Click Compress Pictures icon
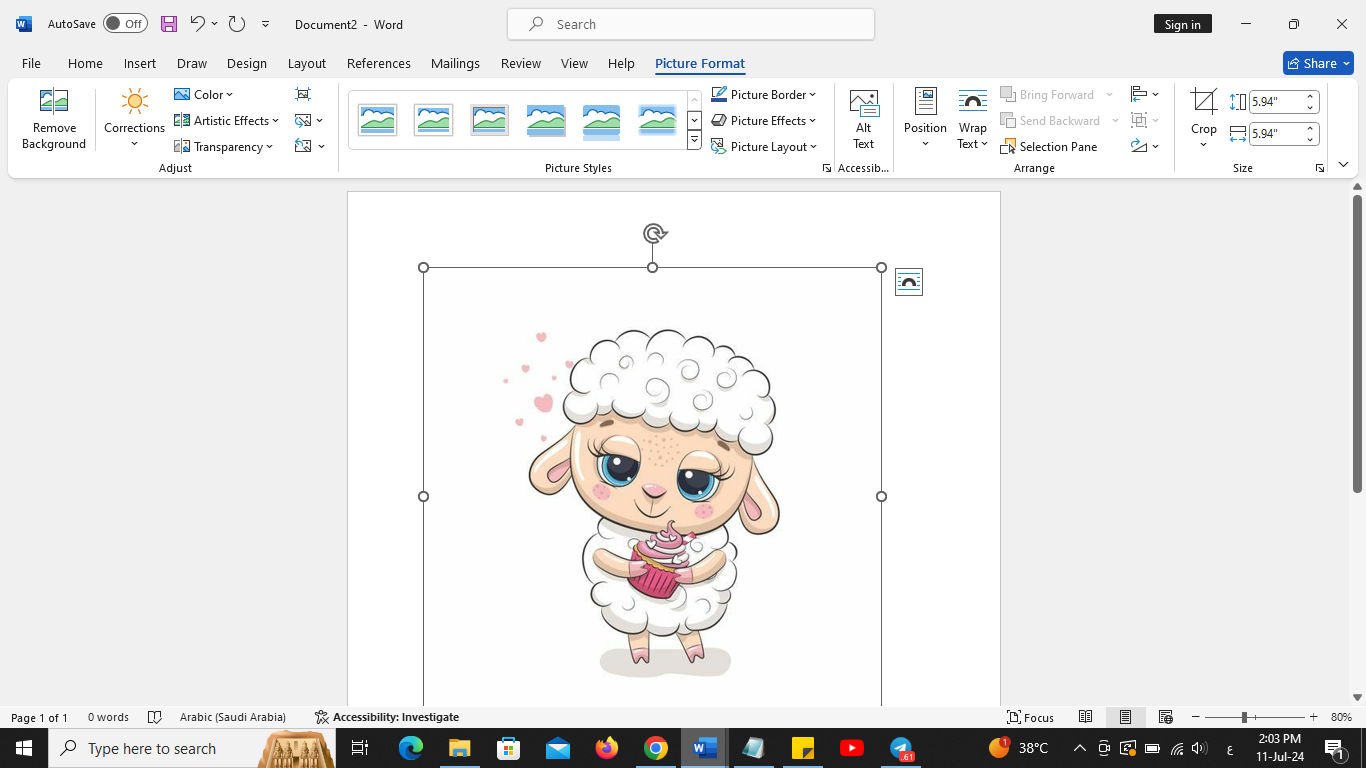The image size is (1366, 768). (303, 94)
